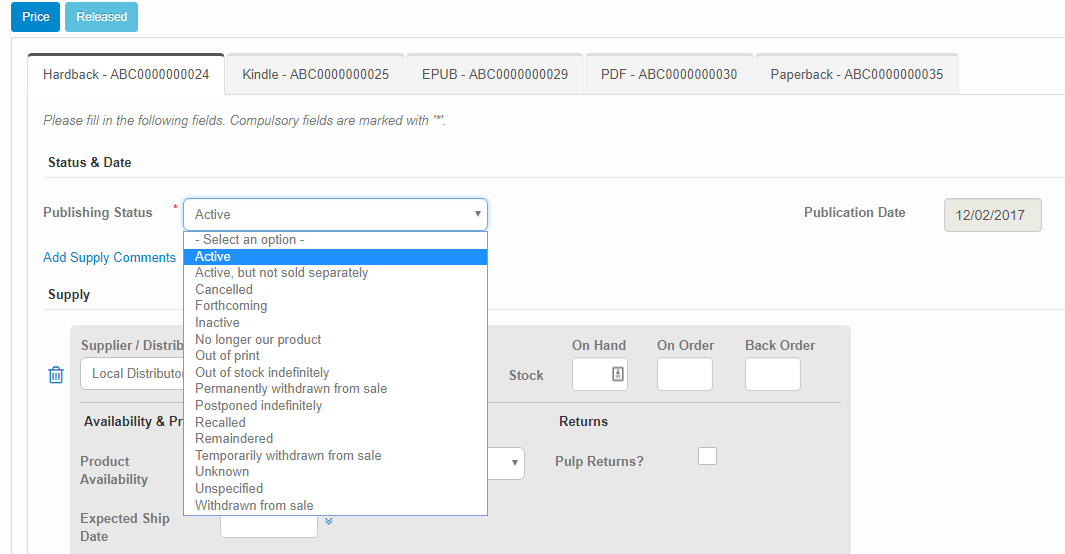Delete supply row with trash icon
Viewport: 1065px width, 554px height.
[x=56, y=375]
